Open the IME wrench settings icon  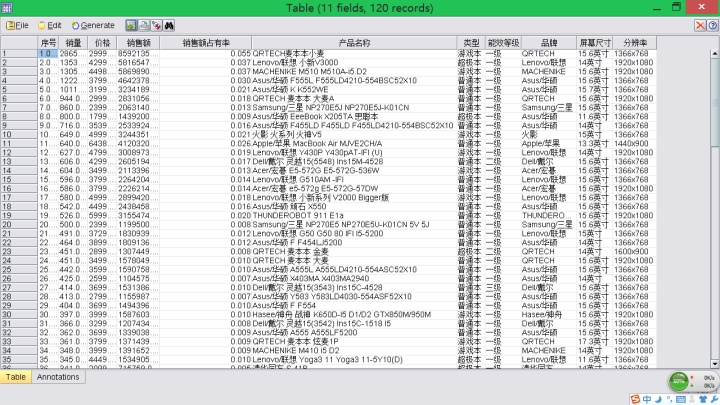714,399
